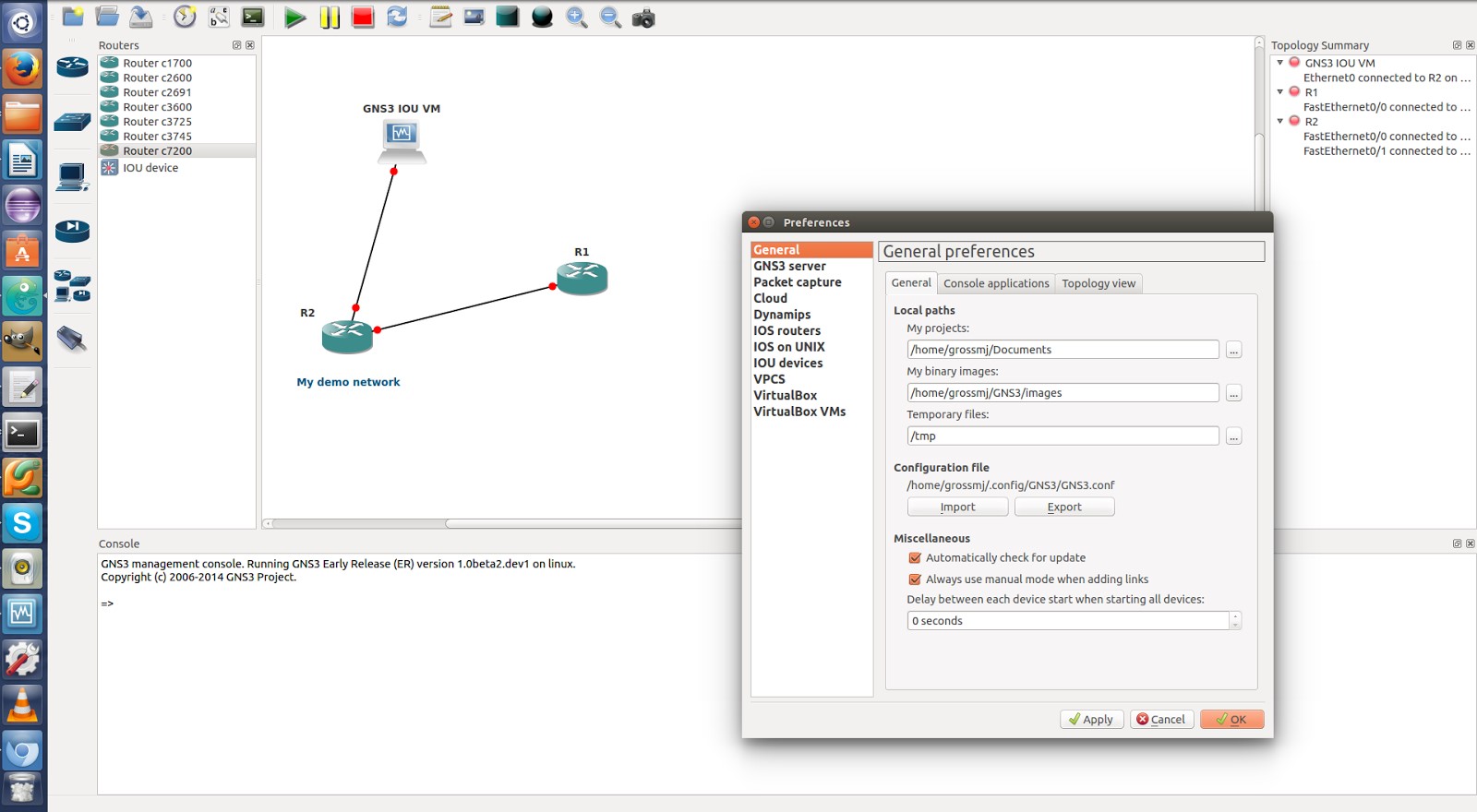Browse for the Temporary files folder
The image size is (1477, 812).
point(1233,436)
